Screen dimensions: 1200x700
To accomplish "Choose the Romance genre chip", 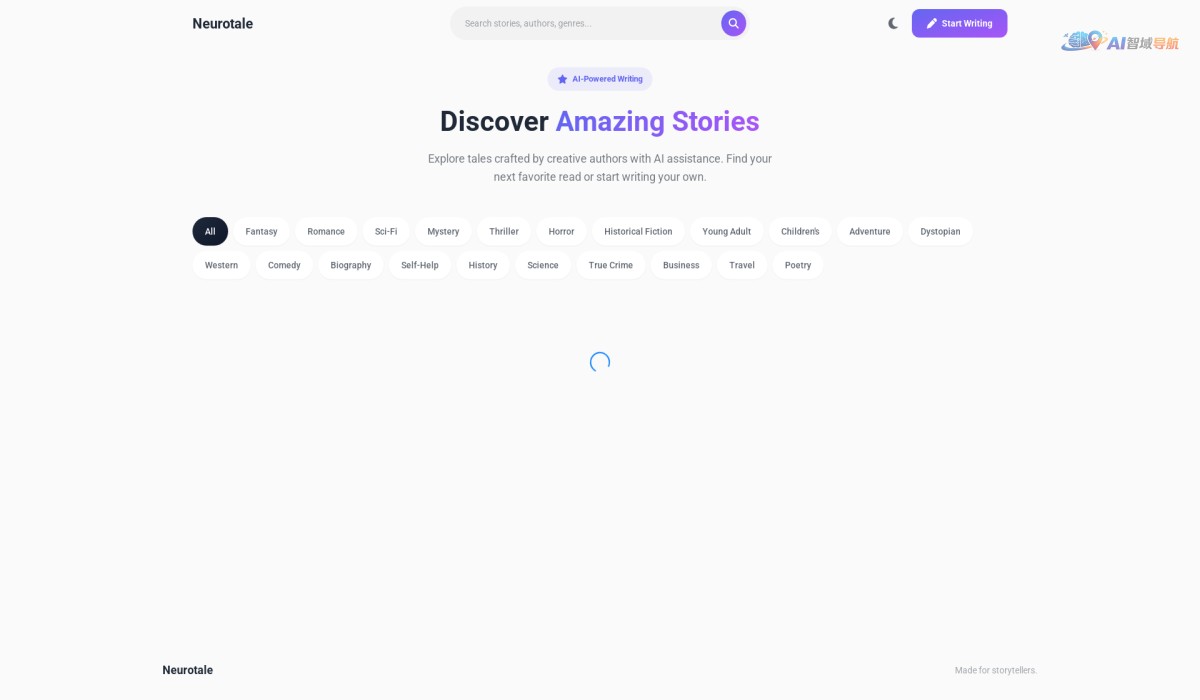I will pos(326,231).
